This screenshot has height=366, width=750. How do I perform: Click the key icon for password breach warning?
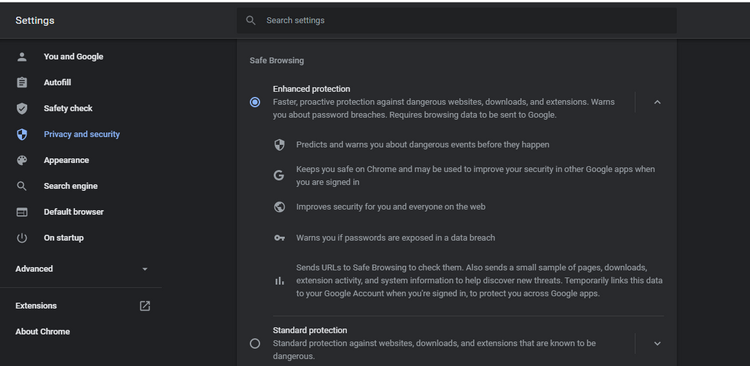279,238
